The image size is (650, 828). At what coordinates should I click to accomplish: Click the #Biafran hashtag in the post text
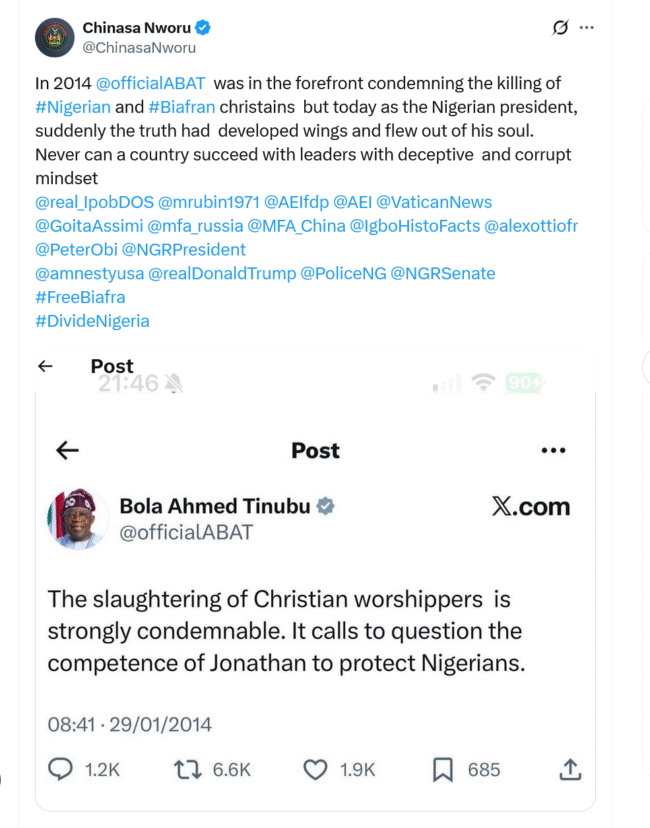pyautogui.click(x=182, y=108)
